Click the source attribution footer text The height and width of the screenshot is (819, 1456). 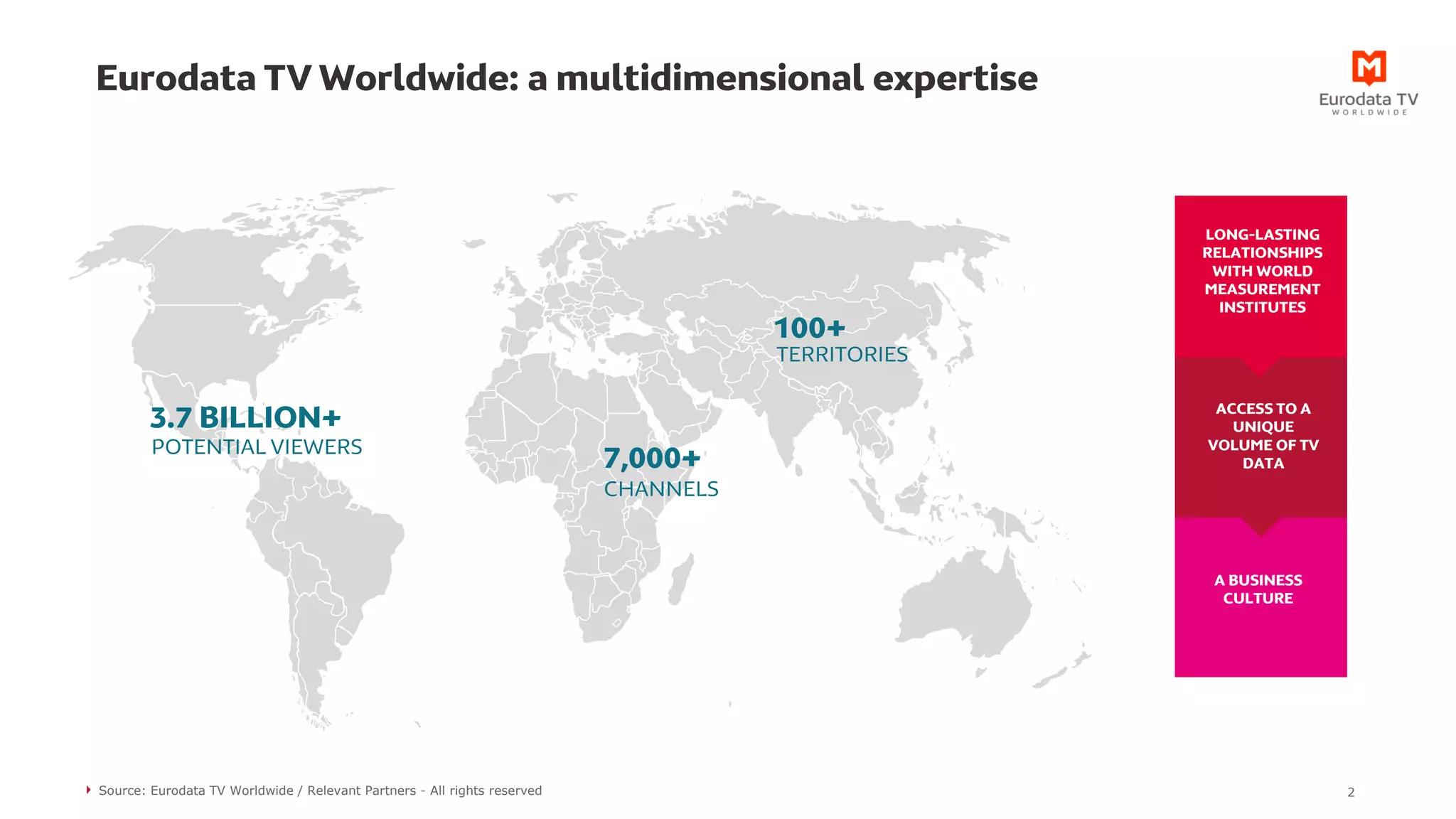coord(320,791)
